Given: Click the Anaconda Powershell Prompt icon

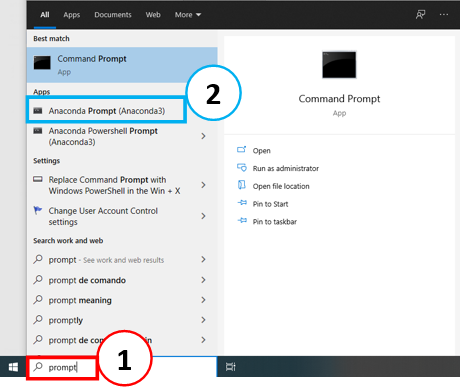Looking at the screenshot, I should tap(38, 131).
